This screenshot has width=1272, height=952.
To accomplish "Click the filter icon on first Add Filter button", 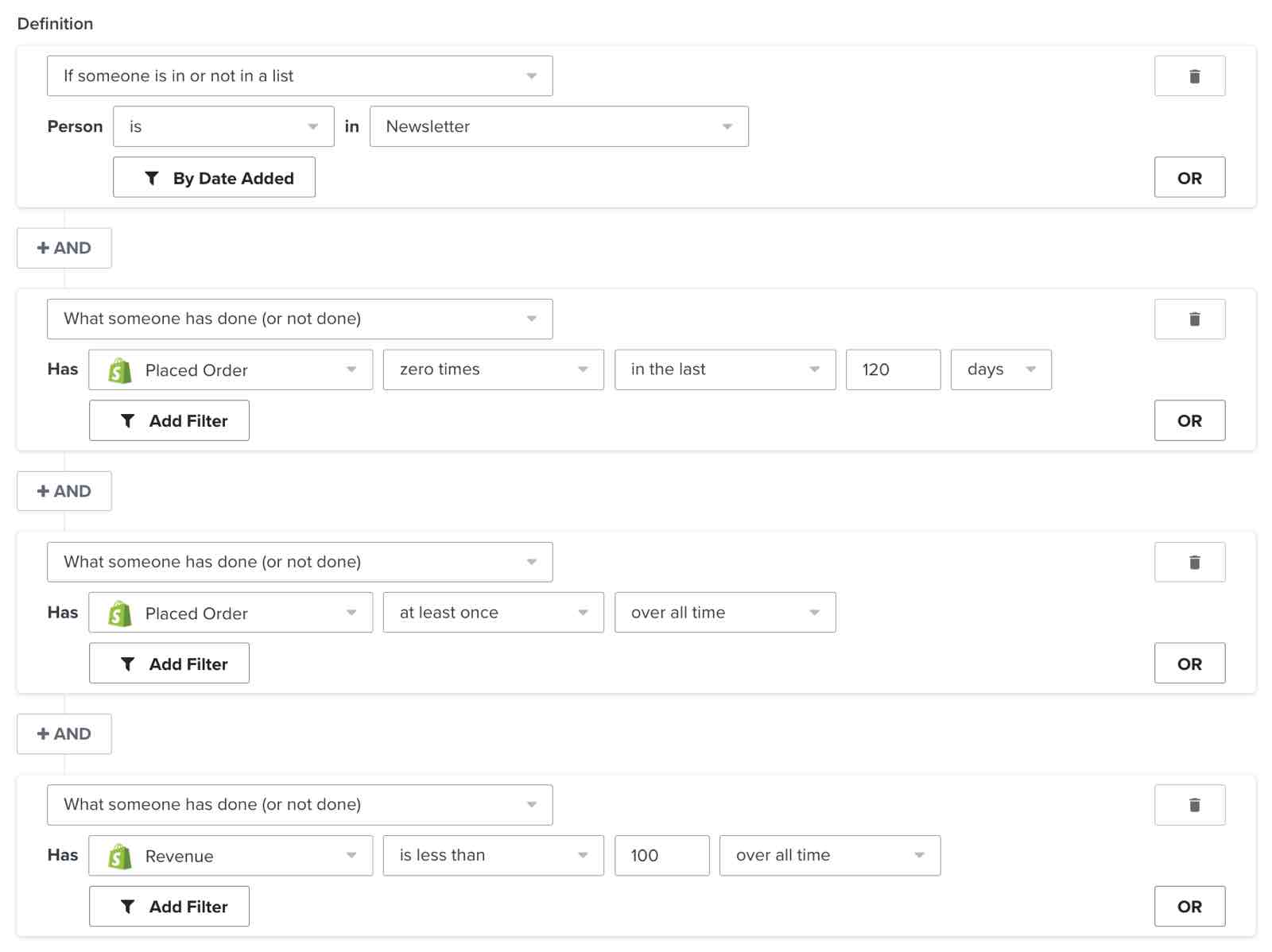I will 127,420.
